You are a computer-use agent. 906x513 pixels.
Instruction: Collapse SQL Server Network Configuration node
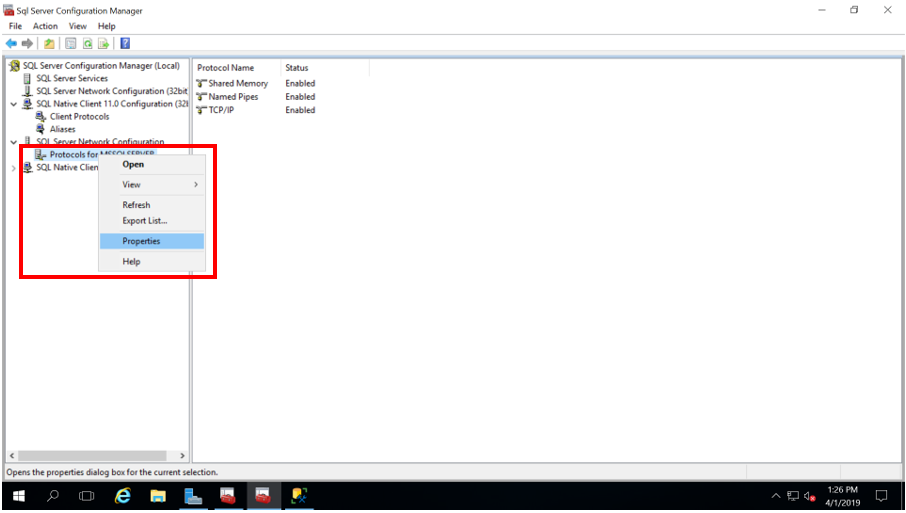(x=14, y=142)
